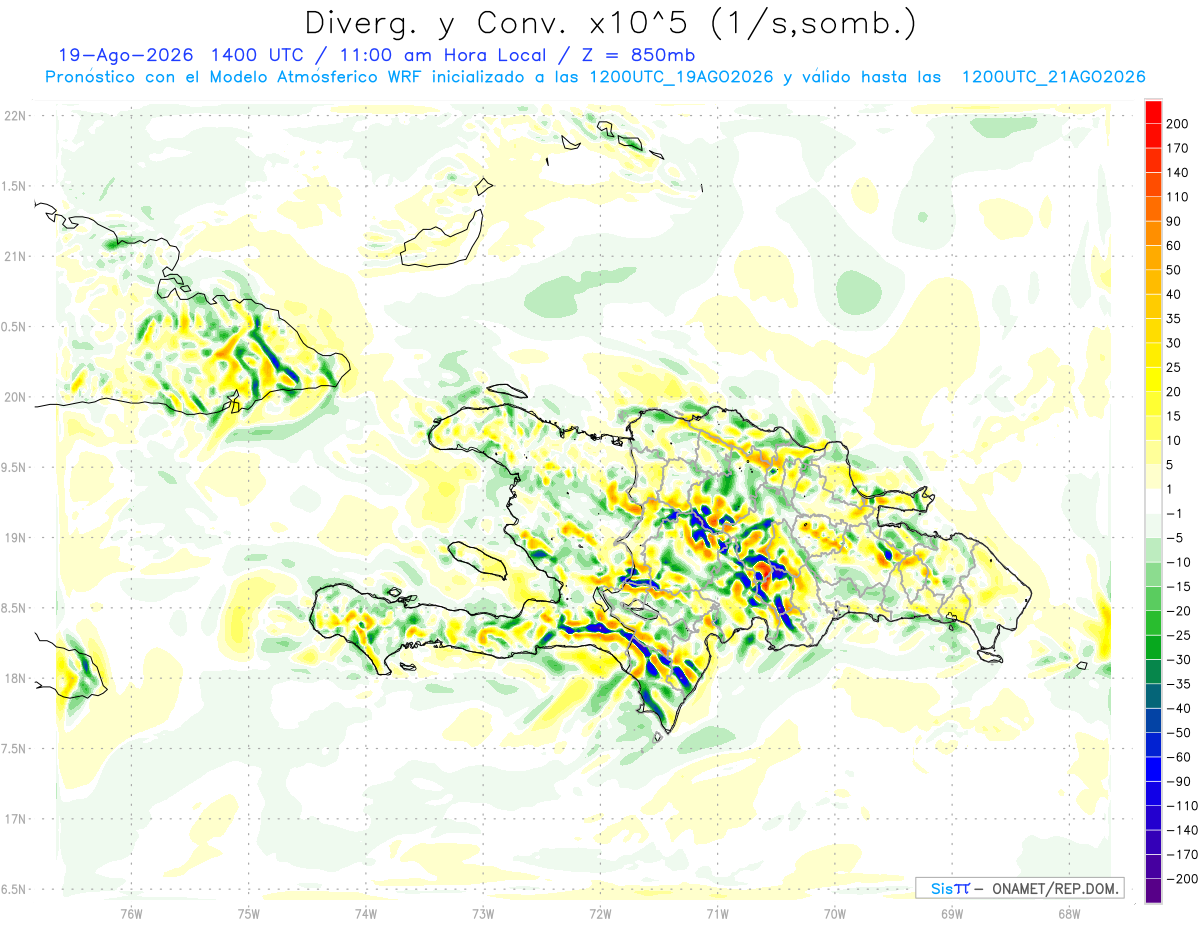The image size is (1200, 927).
Task: Click the colorbar value 110
Action: point(1177,197)
